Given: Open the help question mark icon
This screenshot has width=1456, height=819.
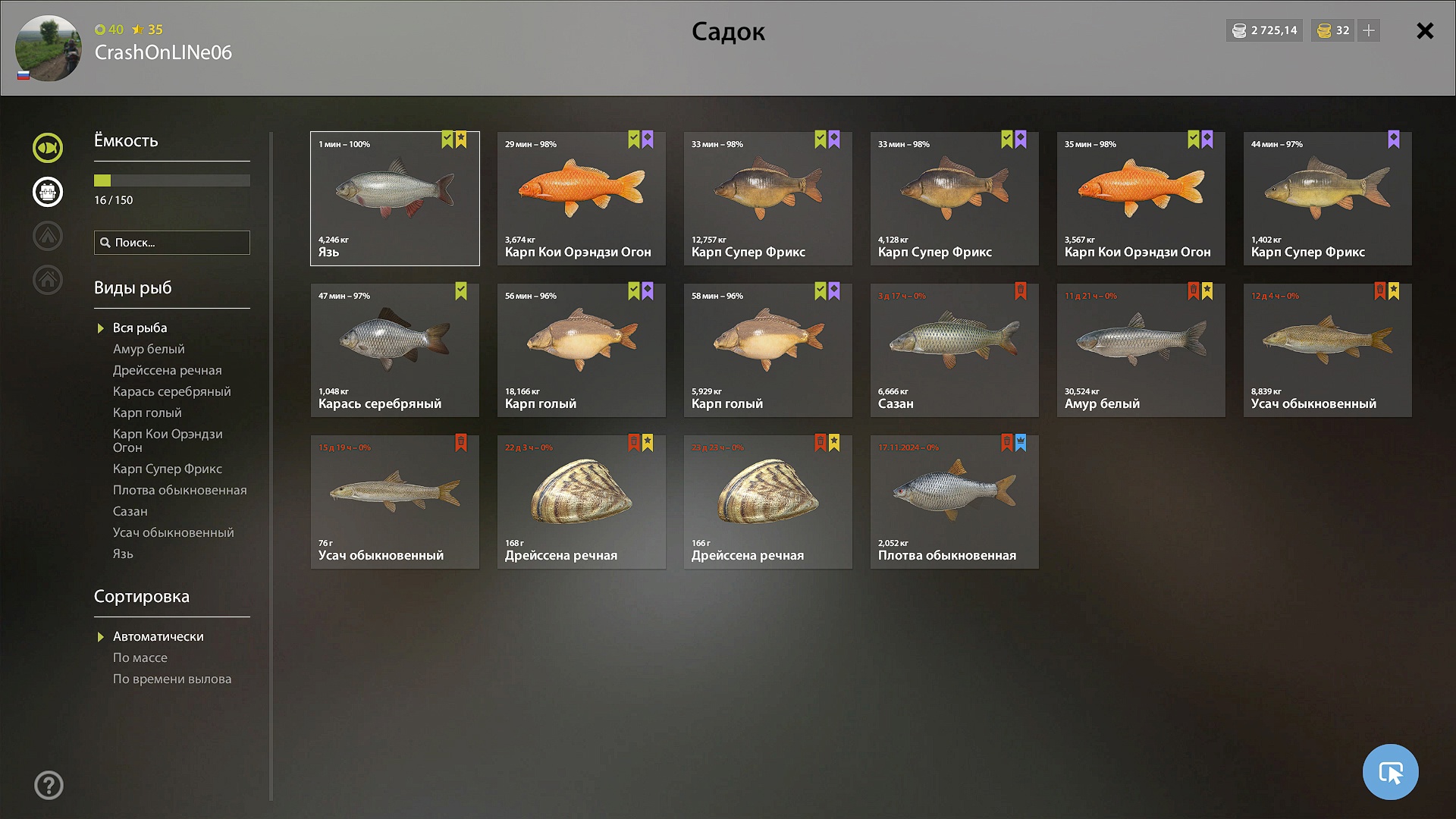Looking at the screenshot, I should [49, 785].
